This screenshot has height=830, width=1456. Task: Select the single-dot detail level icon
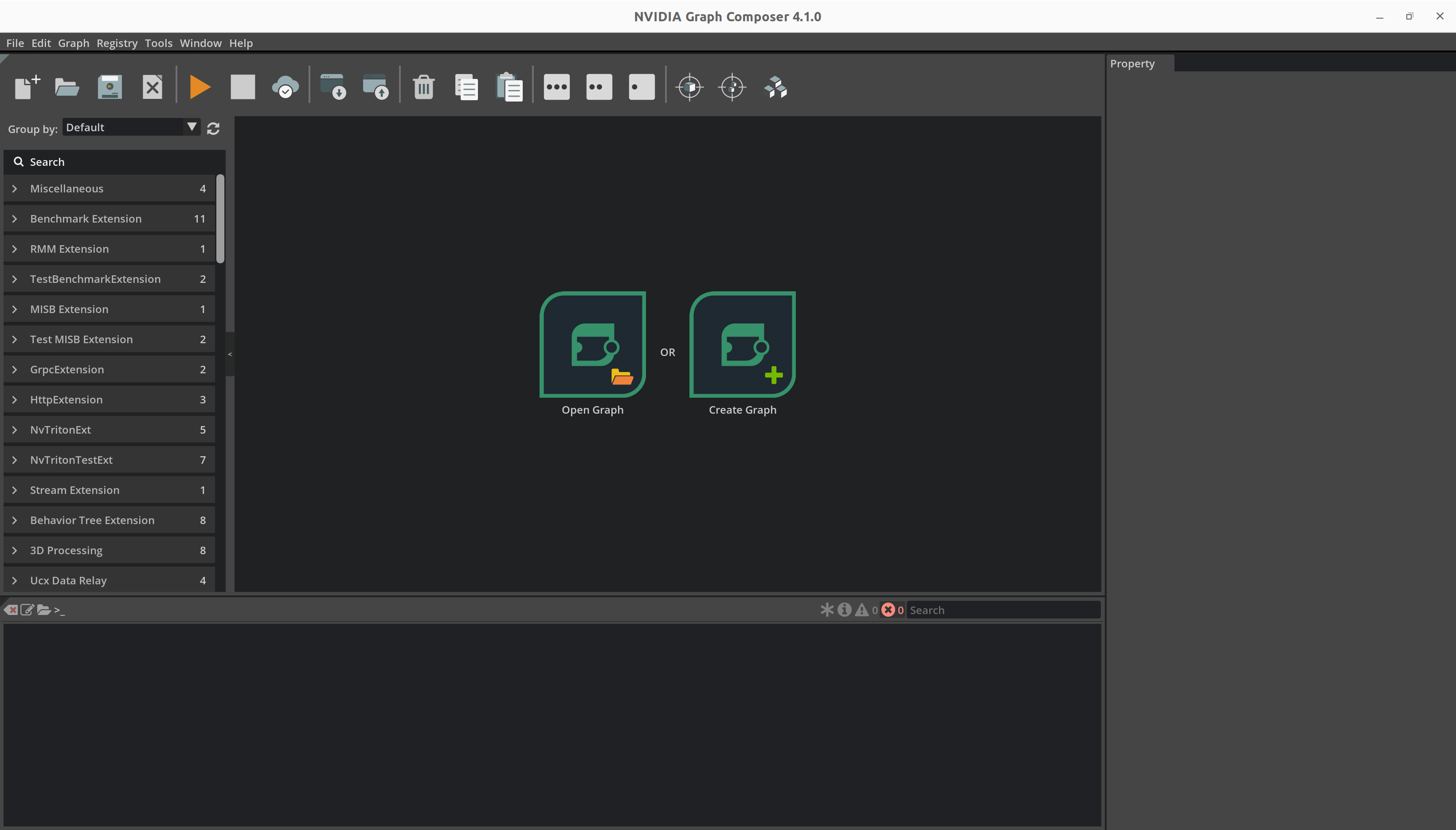642,87
